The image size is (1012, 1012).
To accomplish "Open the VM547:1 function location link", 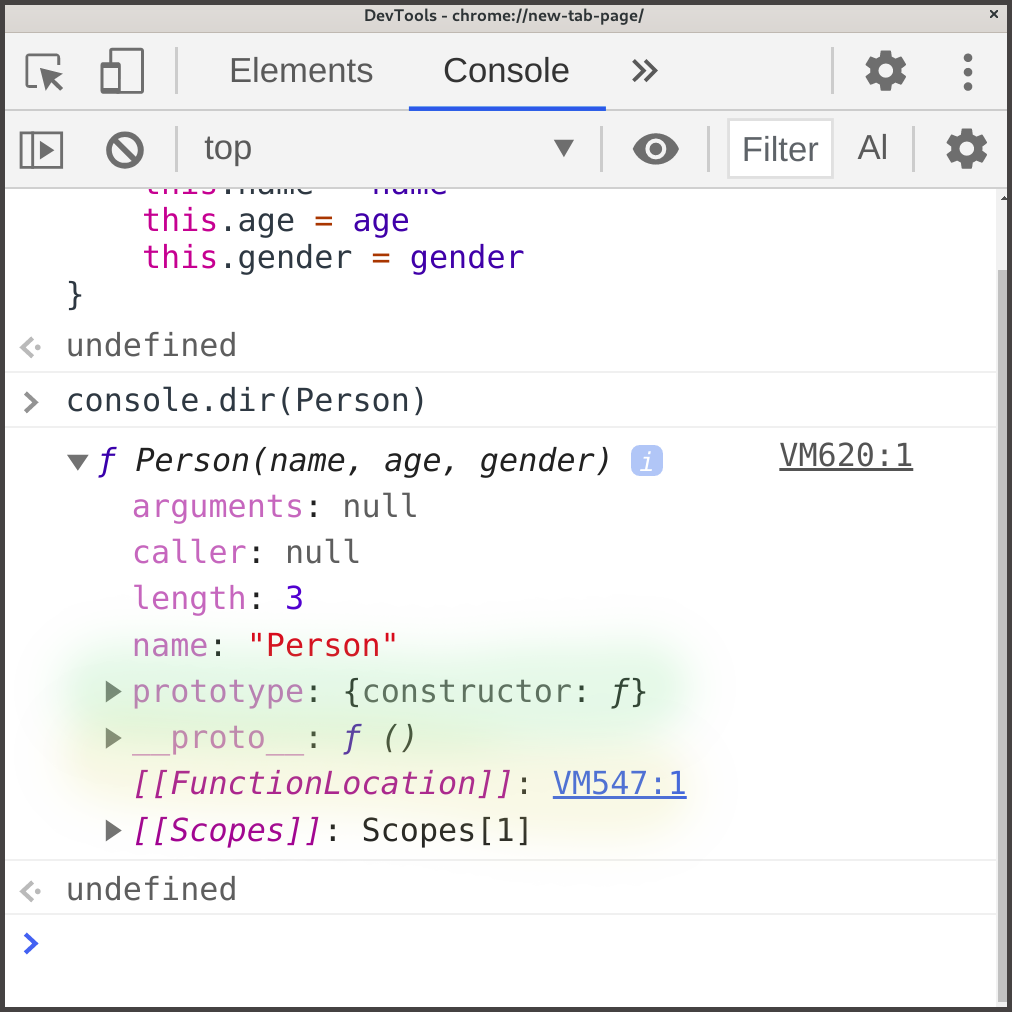I will click(x=619, y=784).
